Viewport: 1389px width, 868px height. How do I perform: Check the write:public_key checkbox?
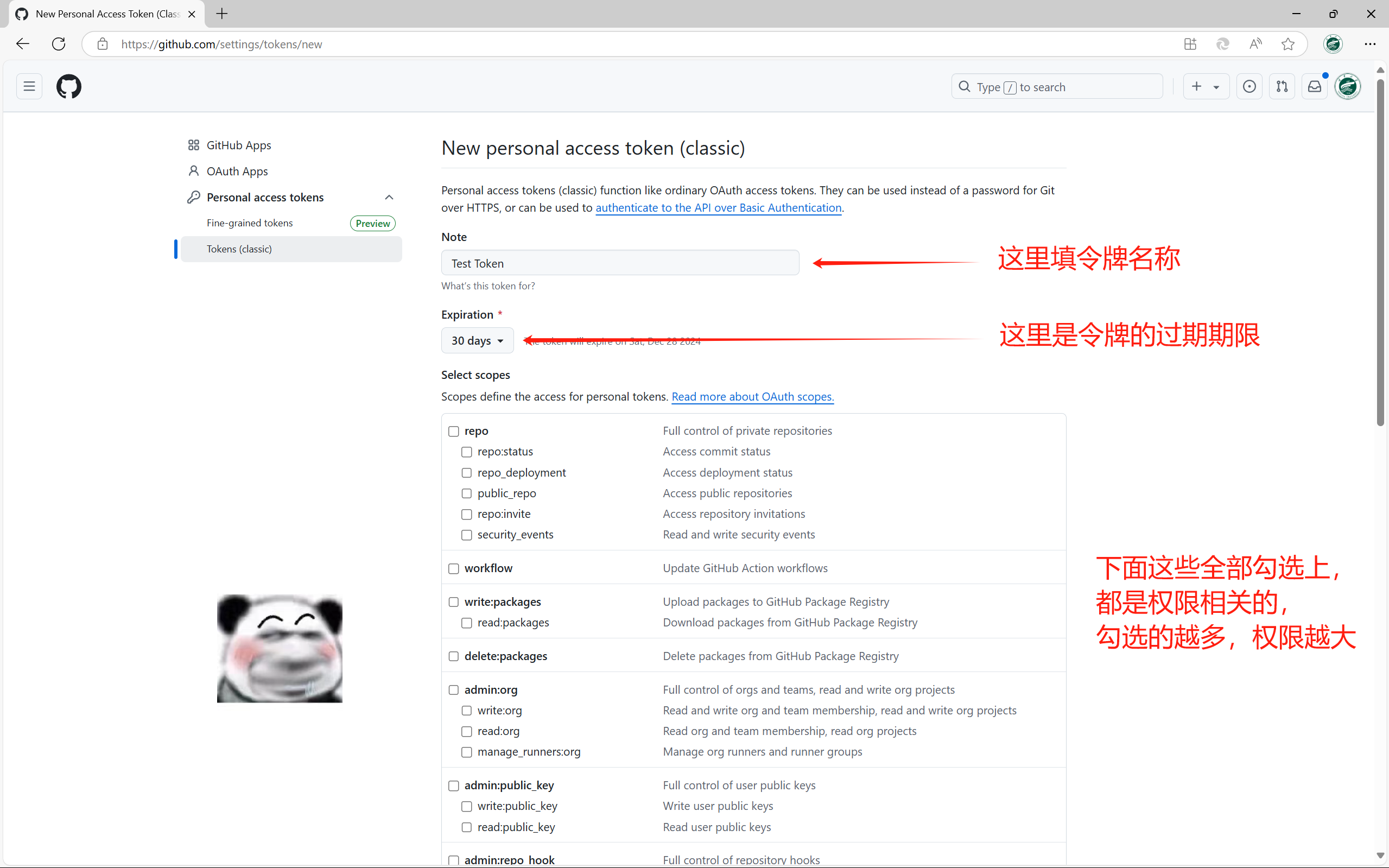click(x=467, y=806)
